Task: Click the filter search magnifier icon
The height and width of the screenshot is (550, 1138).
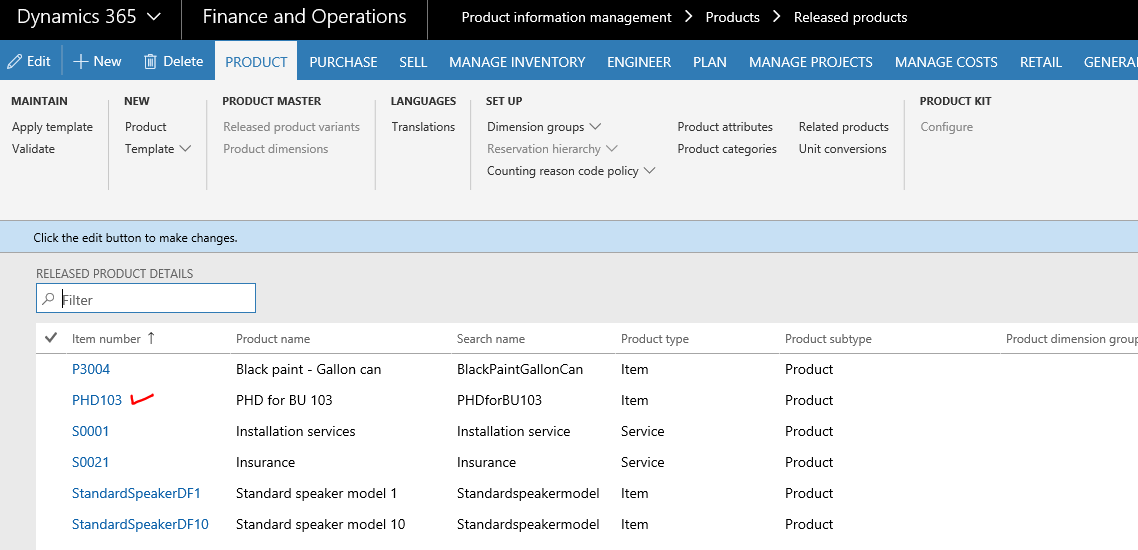Action: pos(49,299)
